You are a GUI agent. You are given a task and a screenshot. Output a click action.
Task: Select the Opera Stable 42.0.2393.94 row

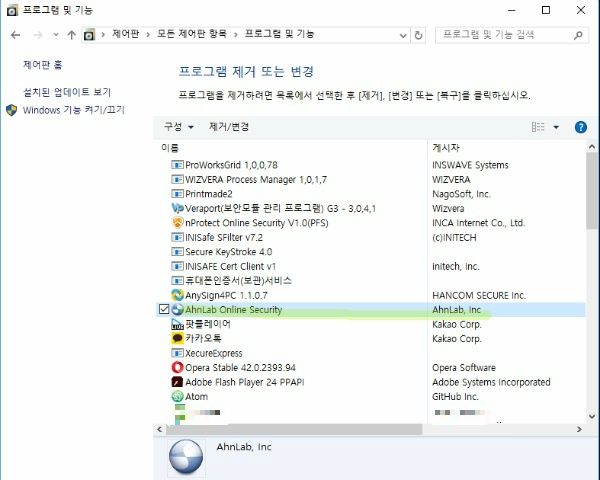[370, 367]
